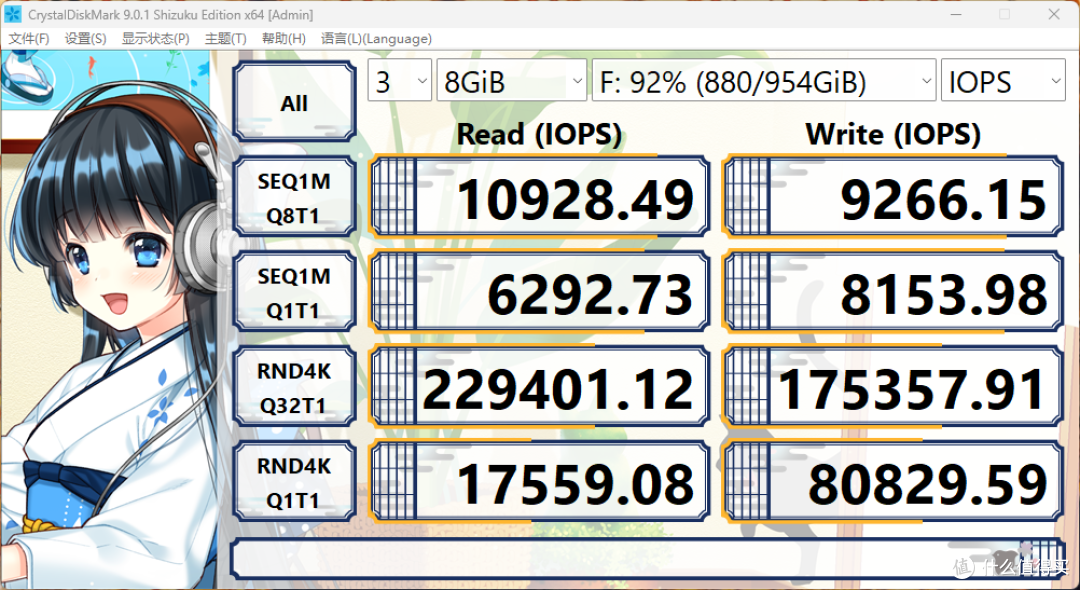The image size is (1080, 590).
Task: Click the Read (IOPS) column header
Action: (x=539, y=134)
